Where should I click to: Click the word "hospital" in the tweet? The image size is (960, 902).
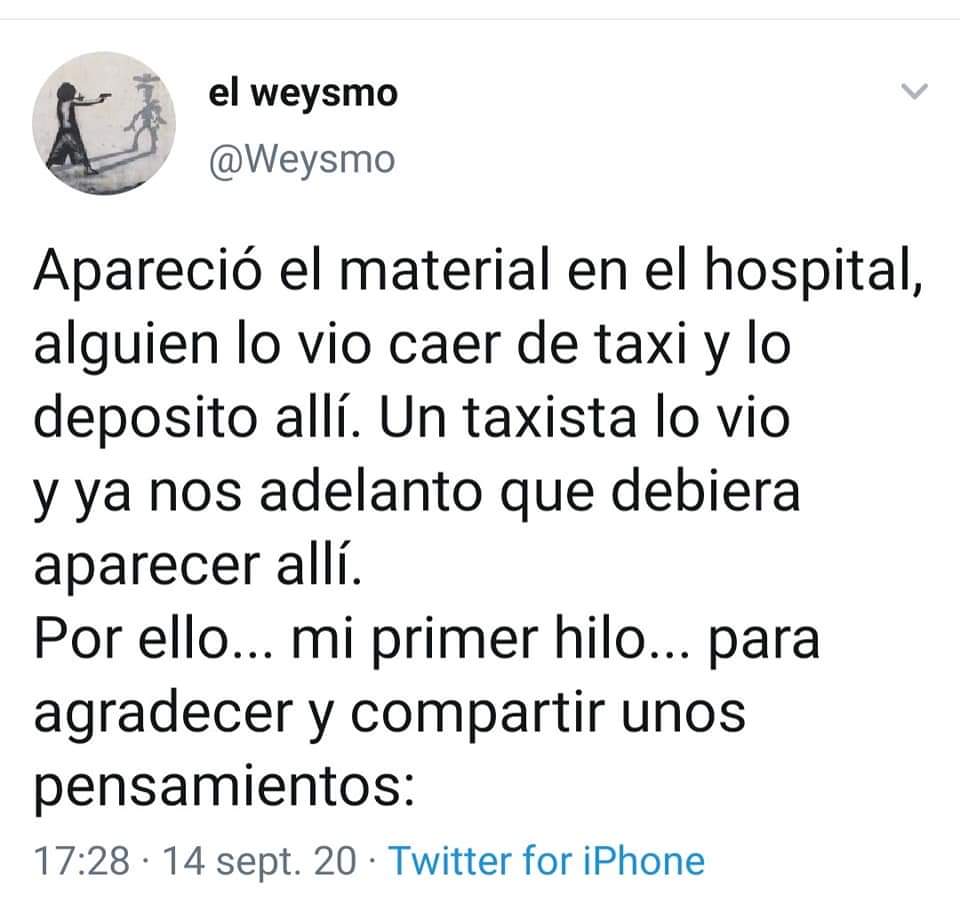808,271
